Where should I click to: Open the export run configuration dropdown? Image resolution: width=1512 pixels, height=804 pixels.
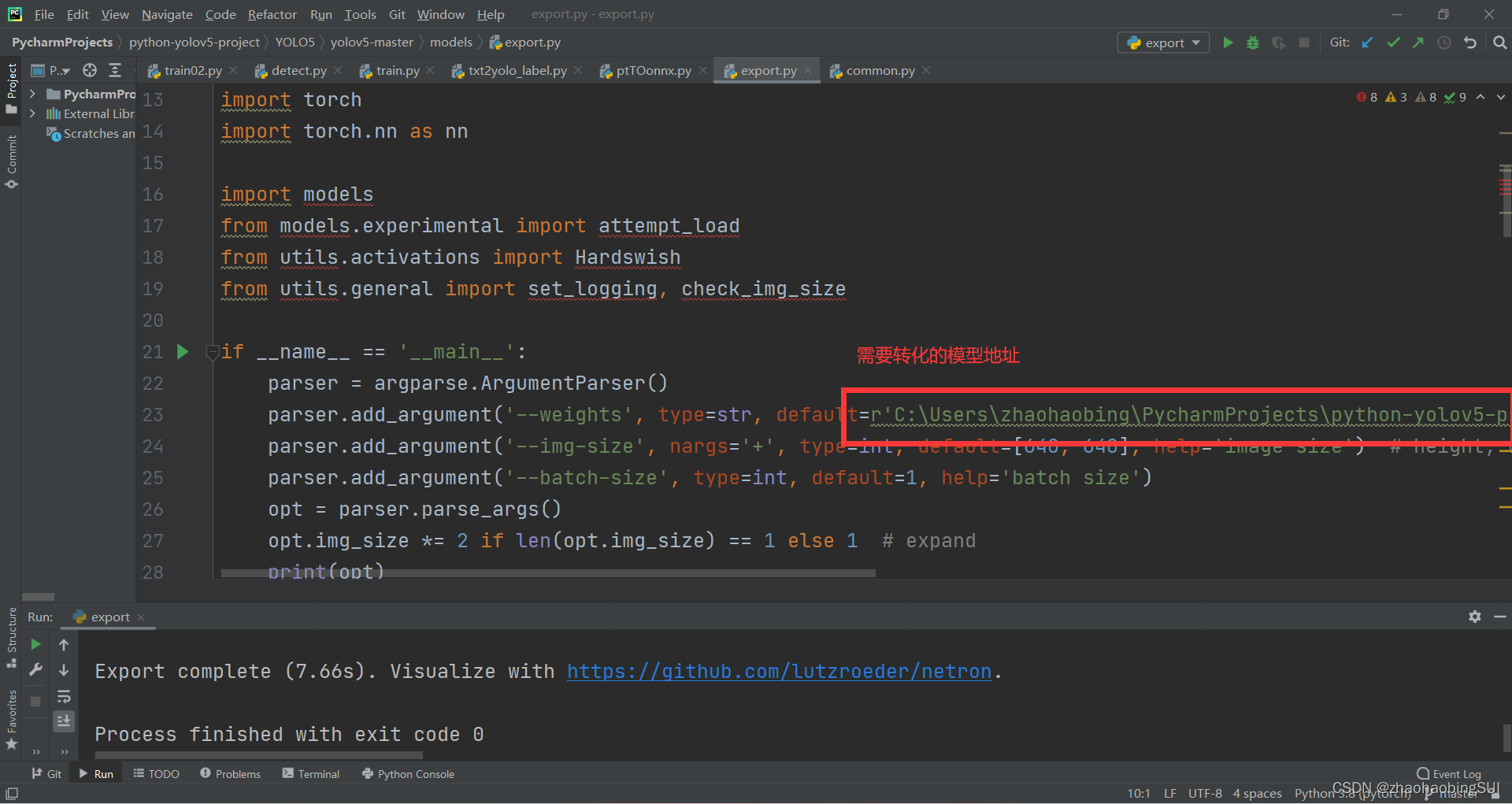click(x=1164, y=43)
